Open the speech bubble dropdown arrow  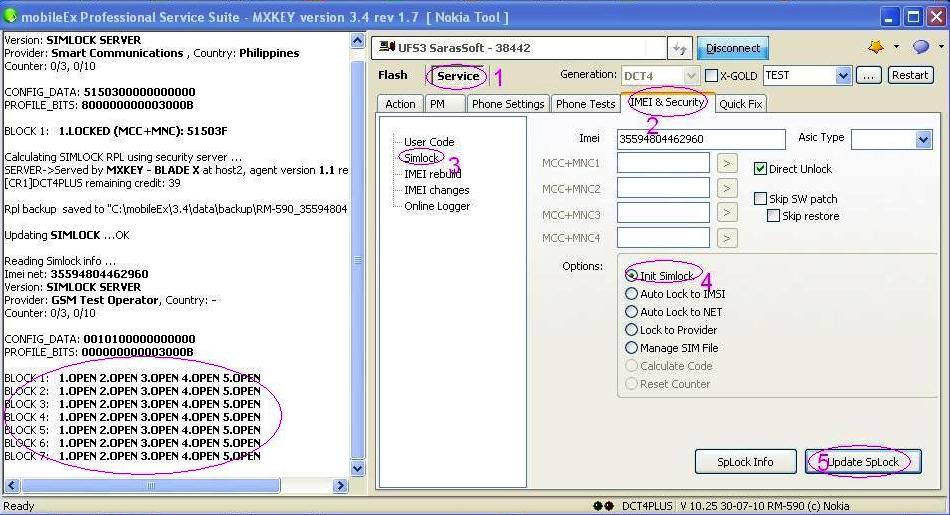click(941, 47)
